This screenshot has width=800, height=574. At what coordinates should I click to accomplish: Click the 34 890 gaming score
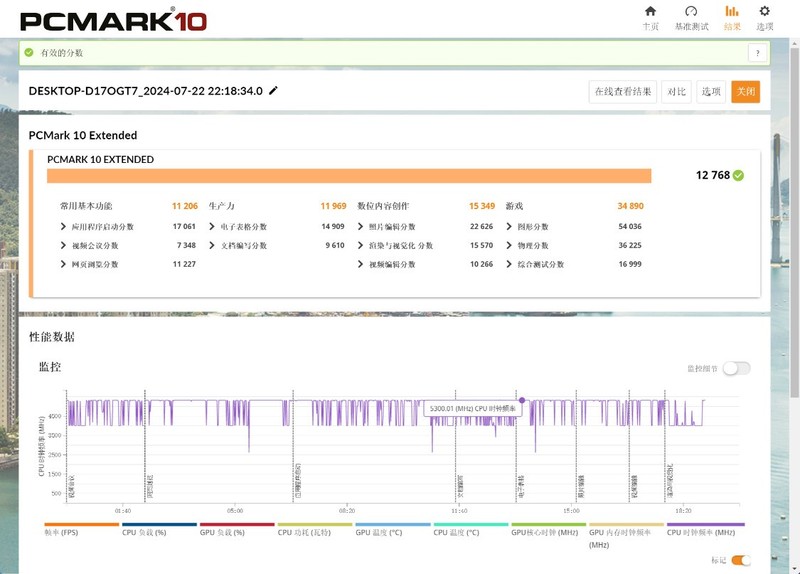(x=631, y=206)
